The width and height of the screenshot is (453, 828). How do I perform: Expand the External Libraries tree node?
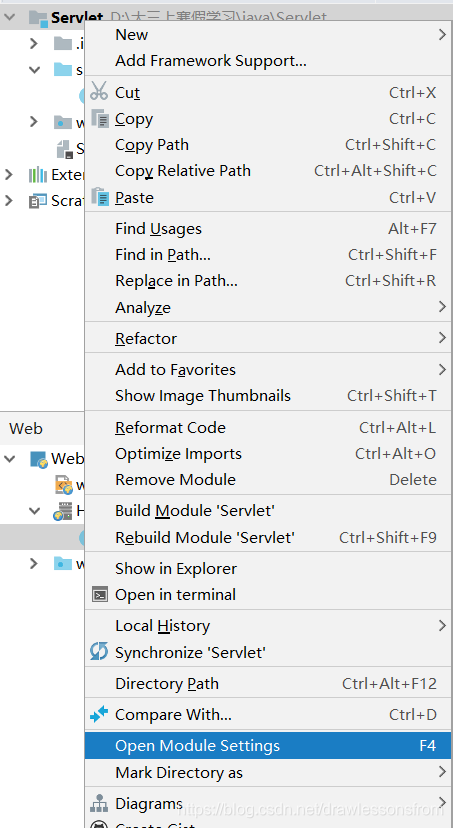click(8, 174)
